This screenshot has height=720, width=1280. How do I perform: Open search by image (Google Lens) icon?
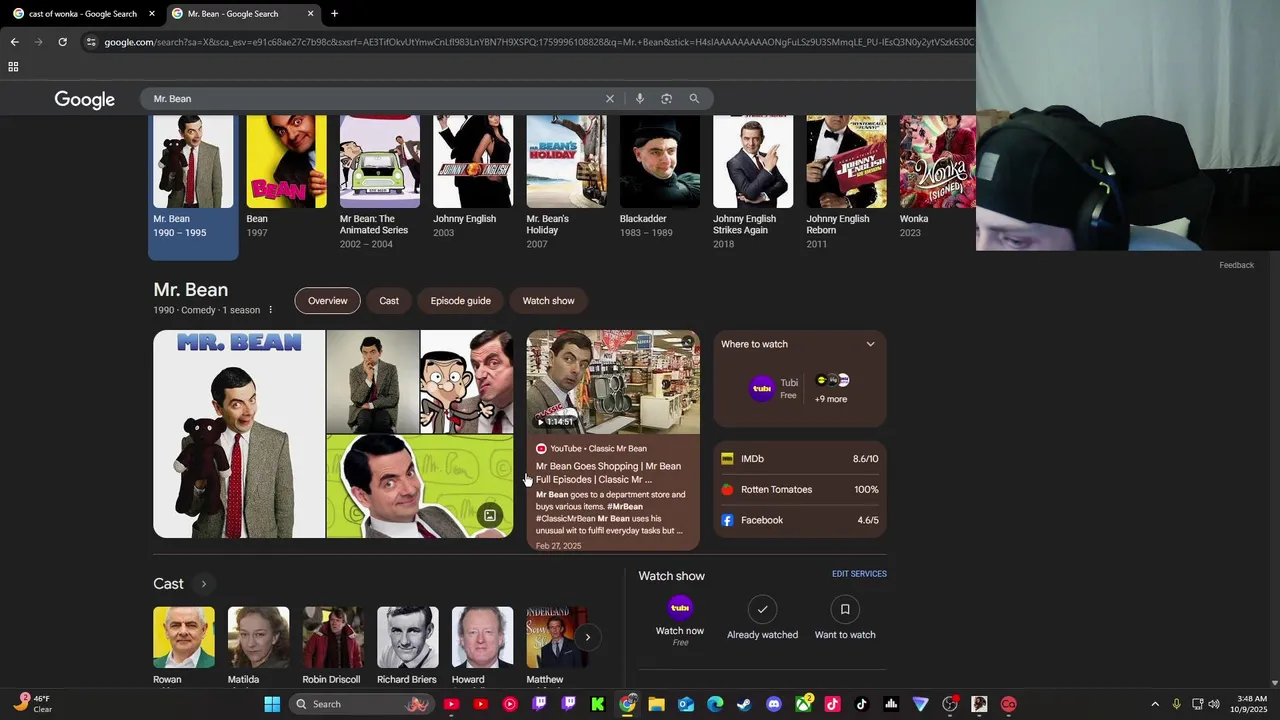[x=666, y=99]
